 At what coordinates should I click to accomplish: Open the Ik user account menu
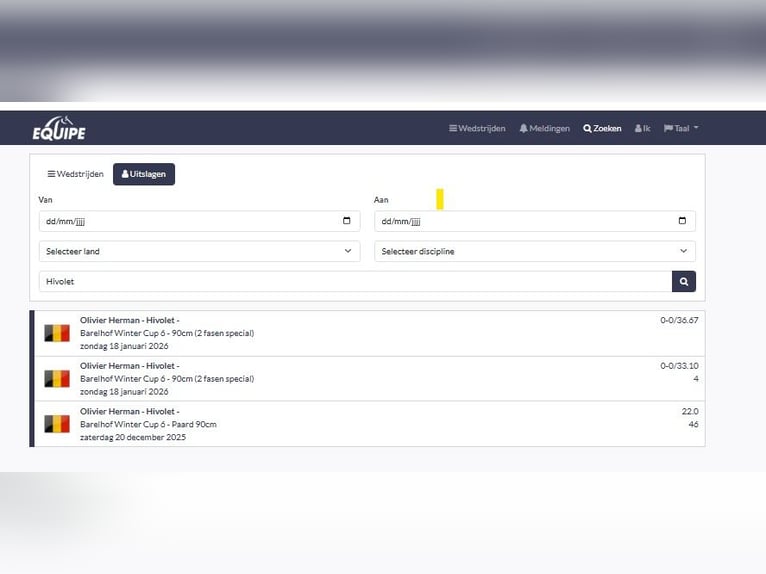[642, 129]
